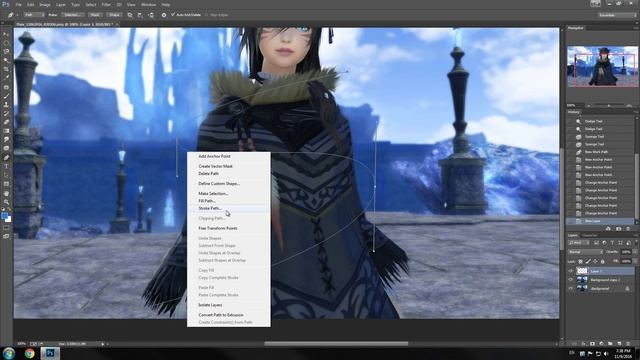The image size is (640, 360).
Task: Select the Hand tool
Action: coord(6,193)
